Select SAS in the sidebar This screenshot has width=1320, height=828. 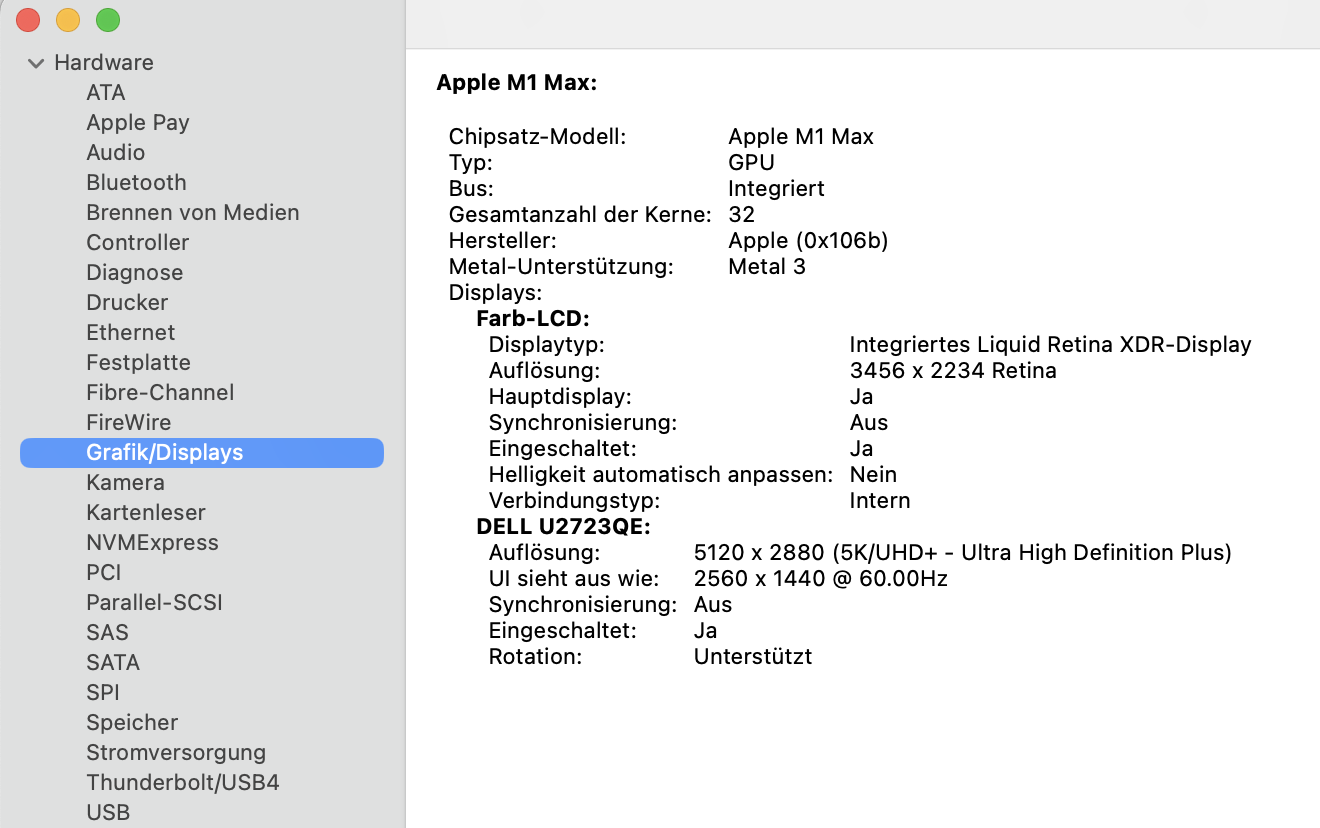(x=107, y=633)
